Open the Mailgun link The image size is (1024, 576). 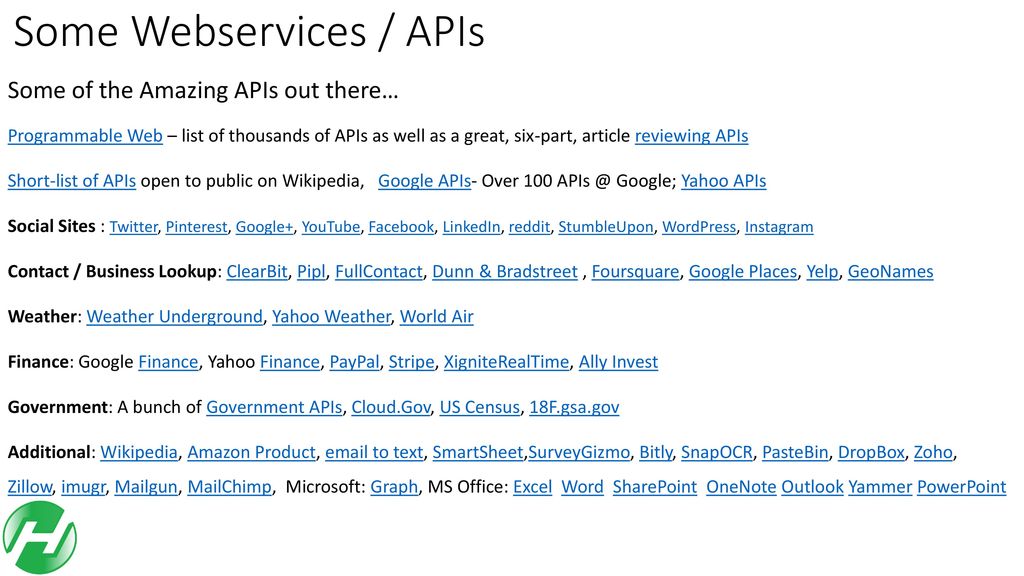point(146,487)
